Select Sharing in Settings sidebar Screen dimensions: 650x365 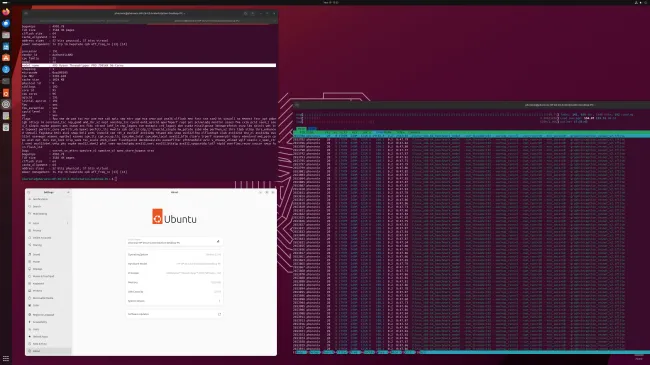pos(48,245)
